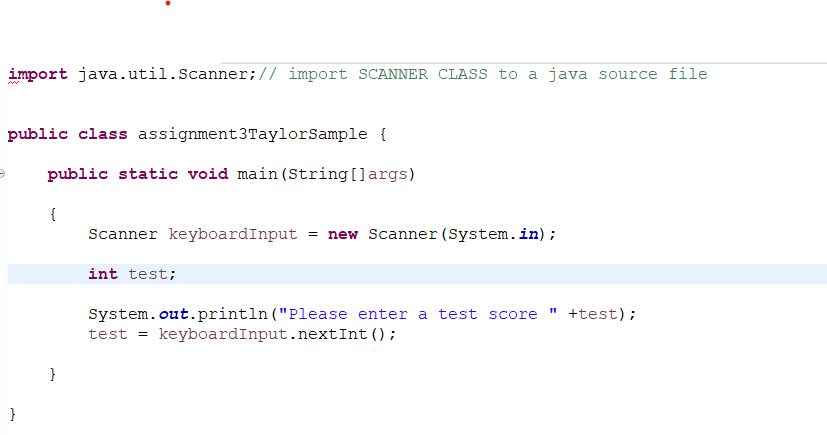Click 'main(String[]args)' method signature
This screenshot has width=827, height=435.
[x=326, y=175]
